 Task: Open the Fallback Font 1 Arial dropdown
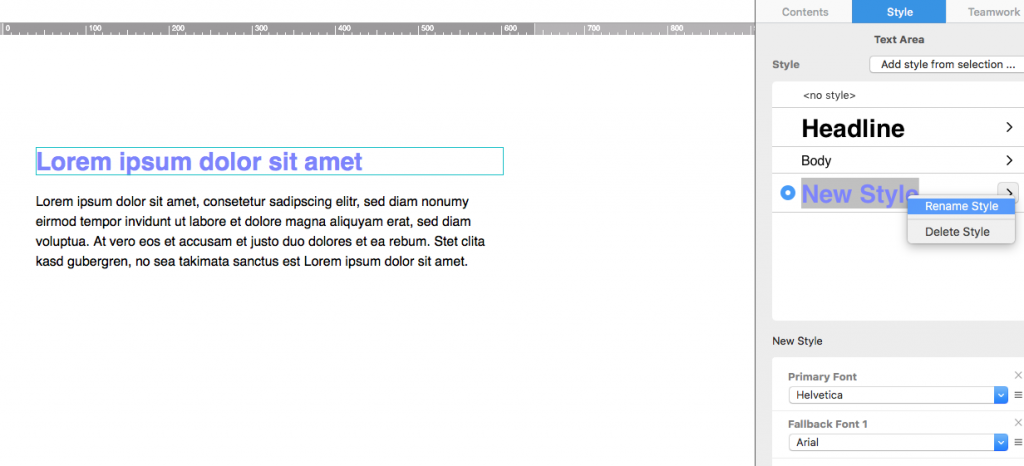pos(899,442)
